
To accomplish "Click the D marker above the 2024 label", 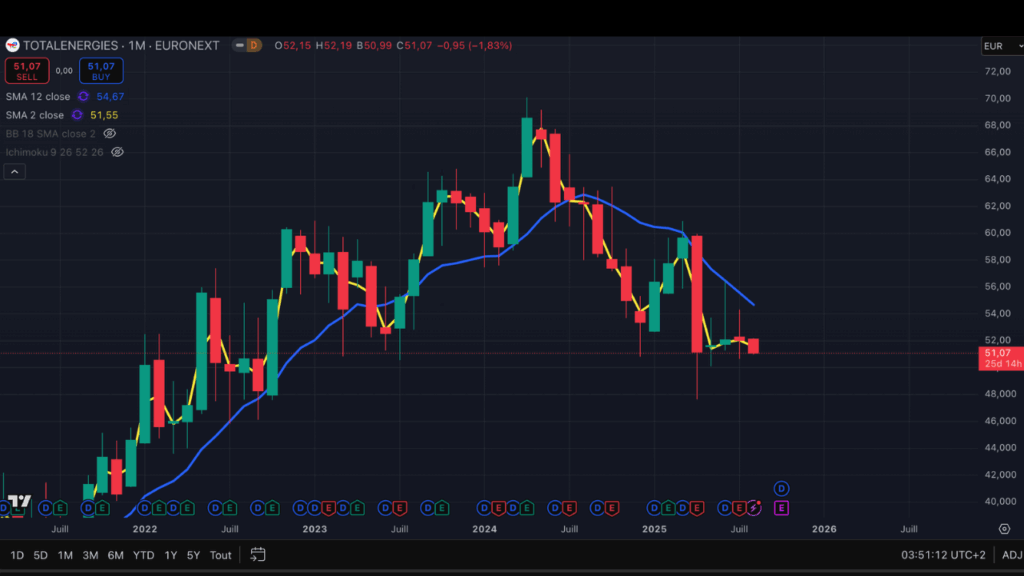I will [x=483, y=508].
